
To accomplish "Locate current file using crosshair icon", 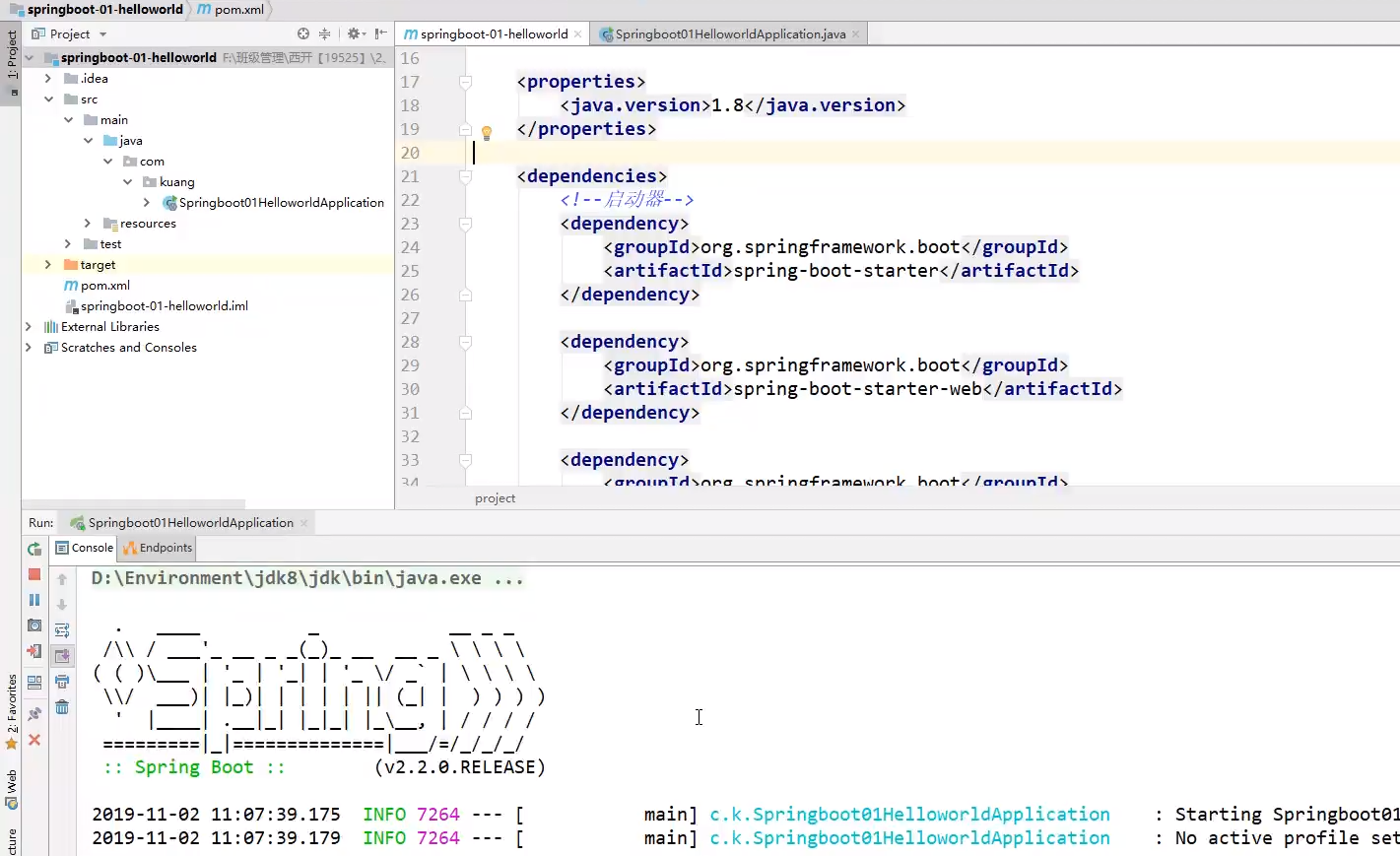I will click(303, 33).
